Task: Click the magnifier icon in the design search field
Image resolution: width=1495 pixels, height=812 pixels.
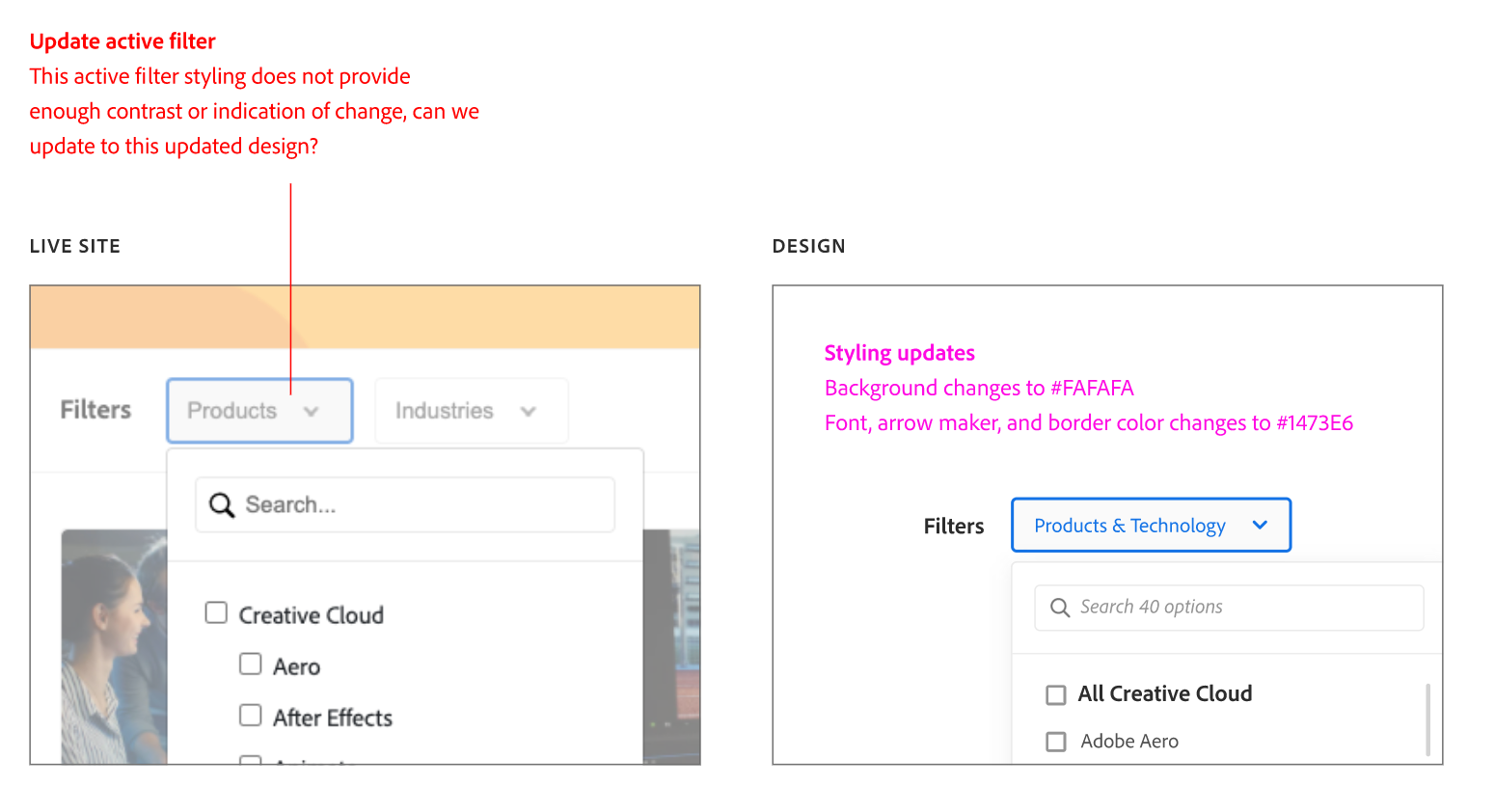Action: click(x=1060, y=608)
